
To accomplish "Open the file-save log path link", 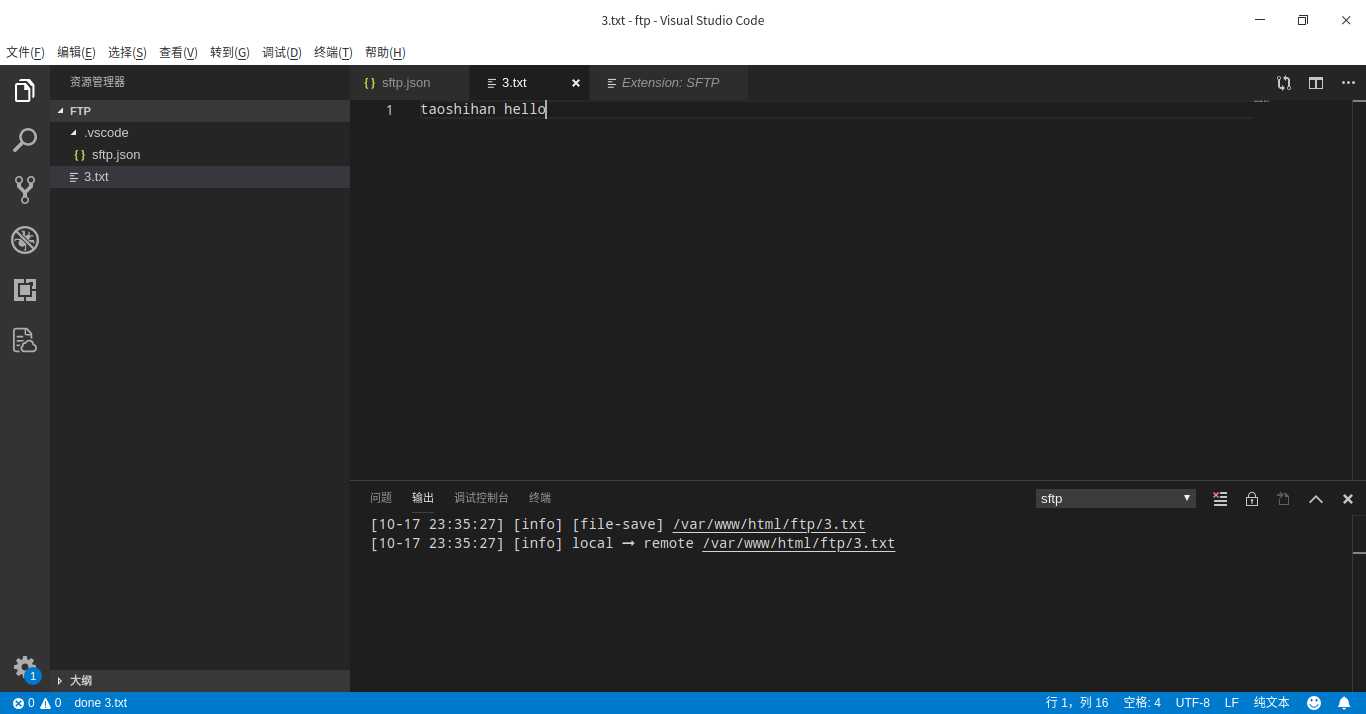I will point(769,524).
